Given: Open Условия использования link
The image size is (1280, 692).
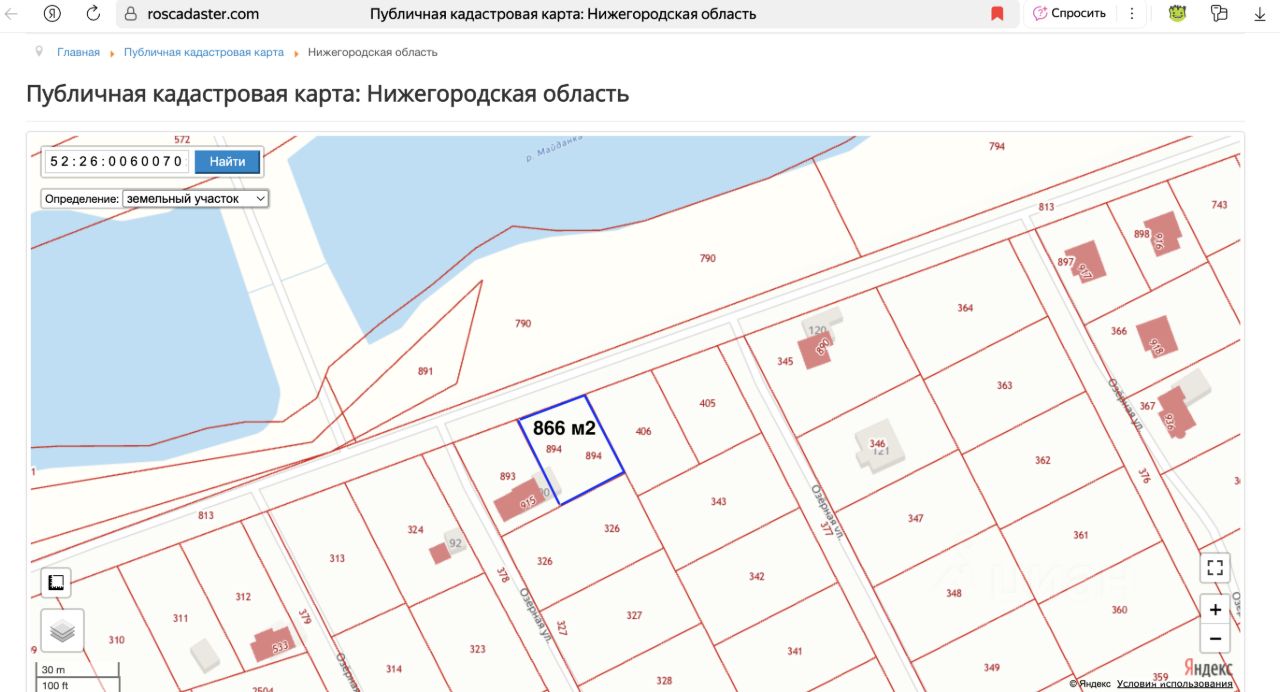Looking at the screenshot, I should click(1175, 684).
